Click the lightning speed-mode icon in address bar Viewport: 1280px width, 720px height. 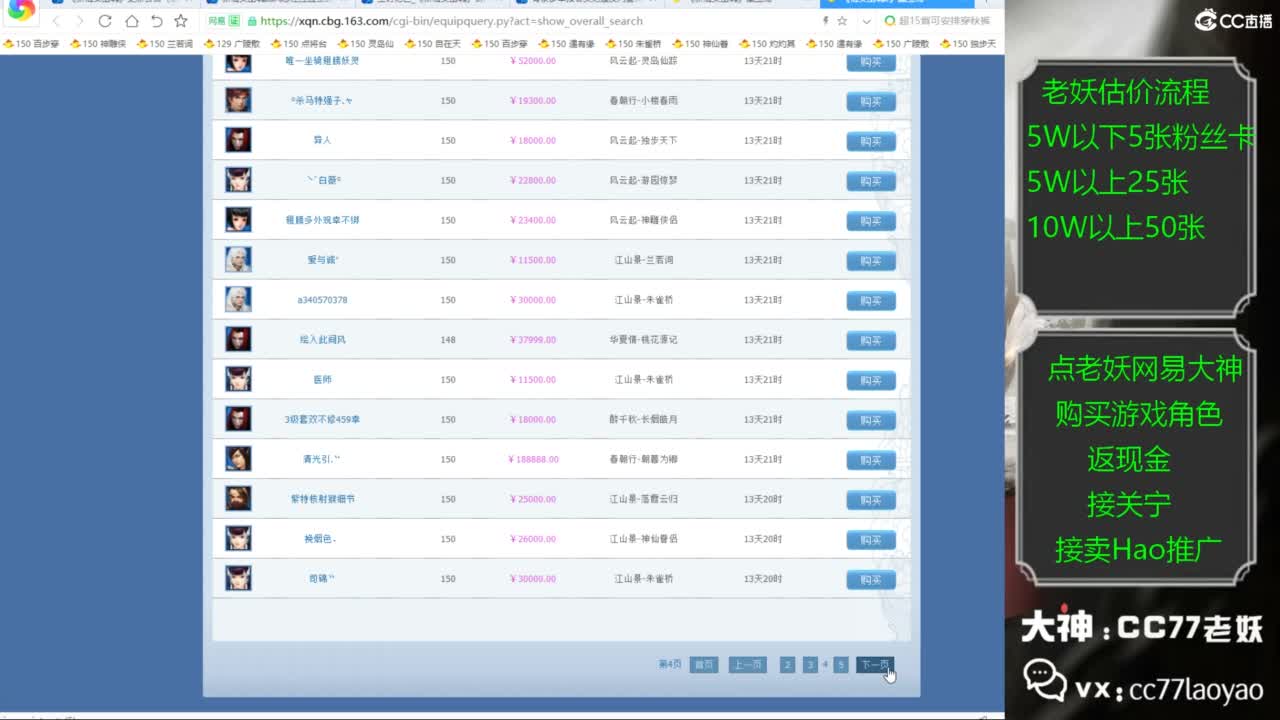(x=825, y=21)
